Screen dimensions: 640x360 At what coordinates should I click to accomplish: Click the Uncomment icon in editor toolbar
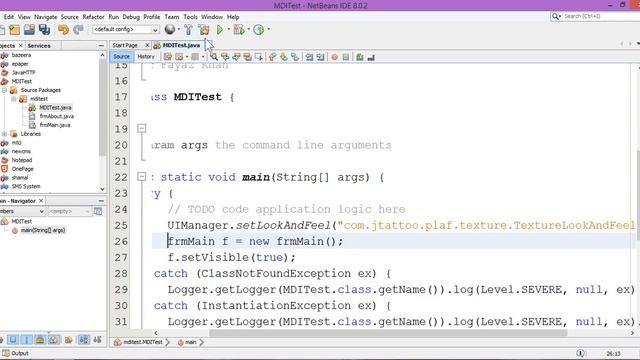tap(371, 57)
